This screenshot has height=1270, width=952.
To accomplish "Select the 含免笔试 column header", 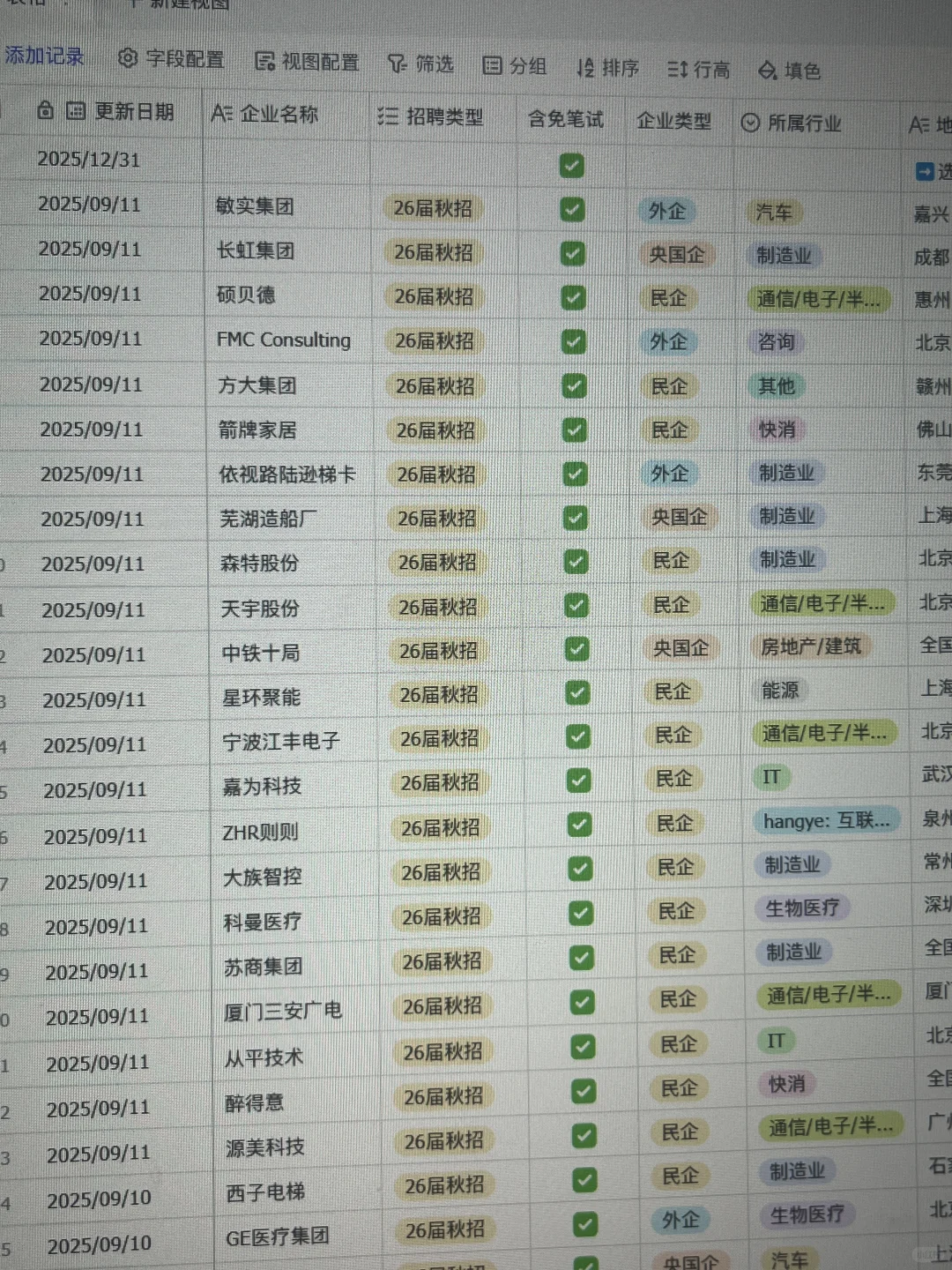I will point(566,119).
